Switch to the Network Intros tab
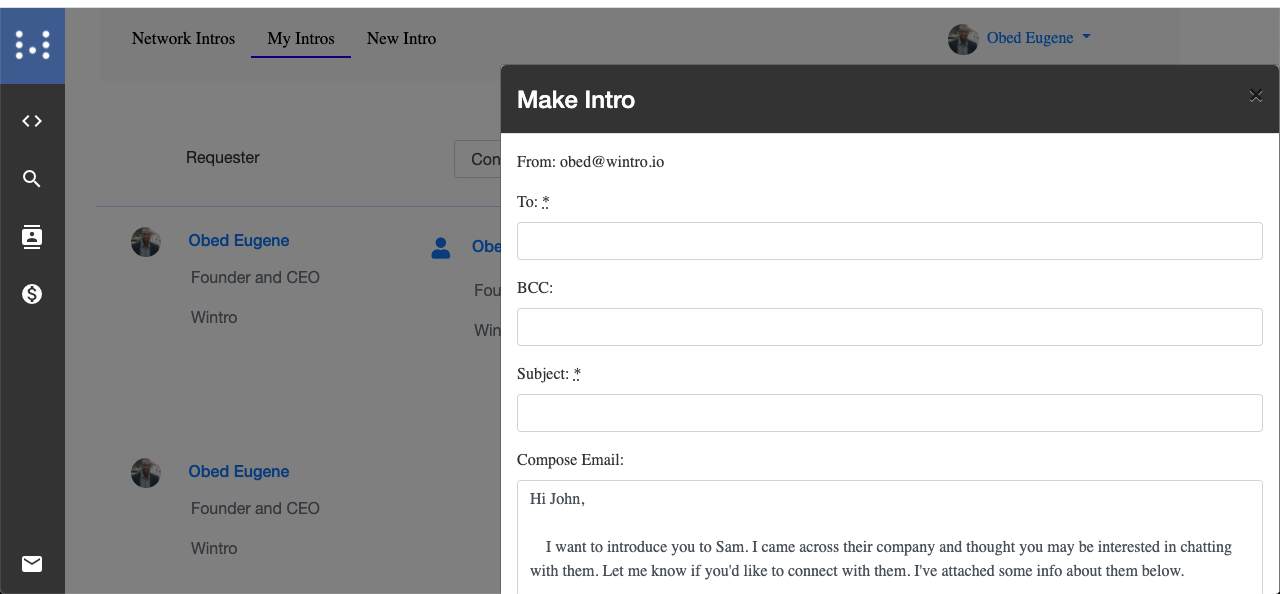 (183, 39)
